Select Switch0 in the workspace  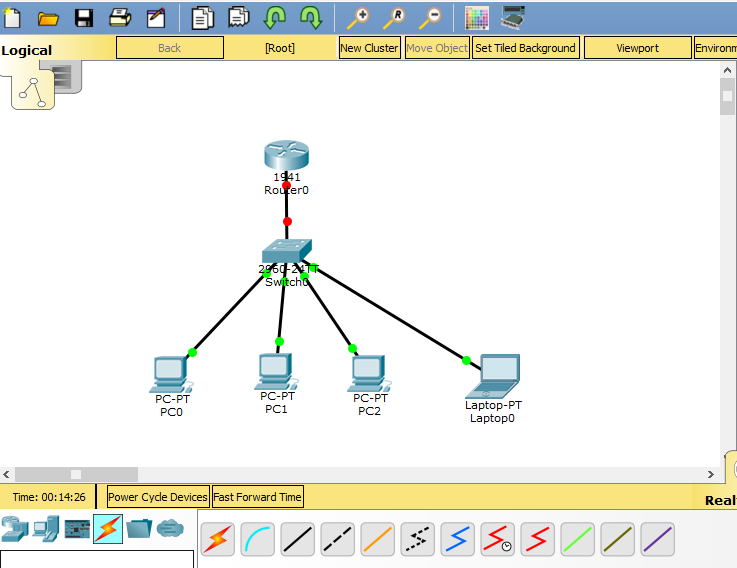click(x=287, y=251)
